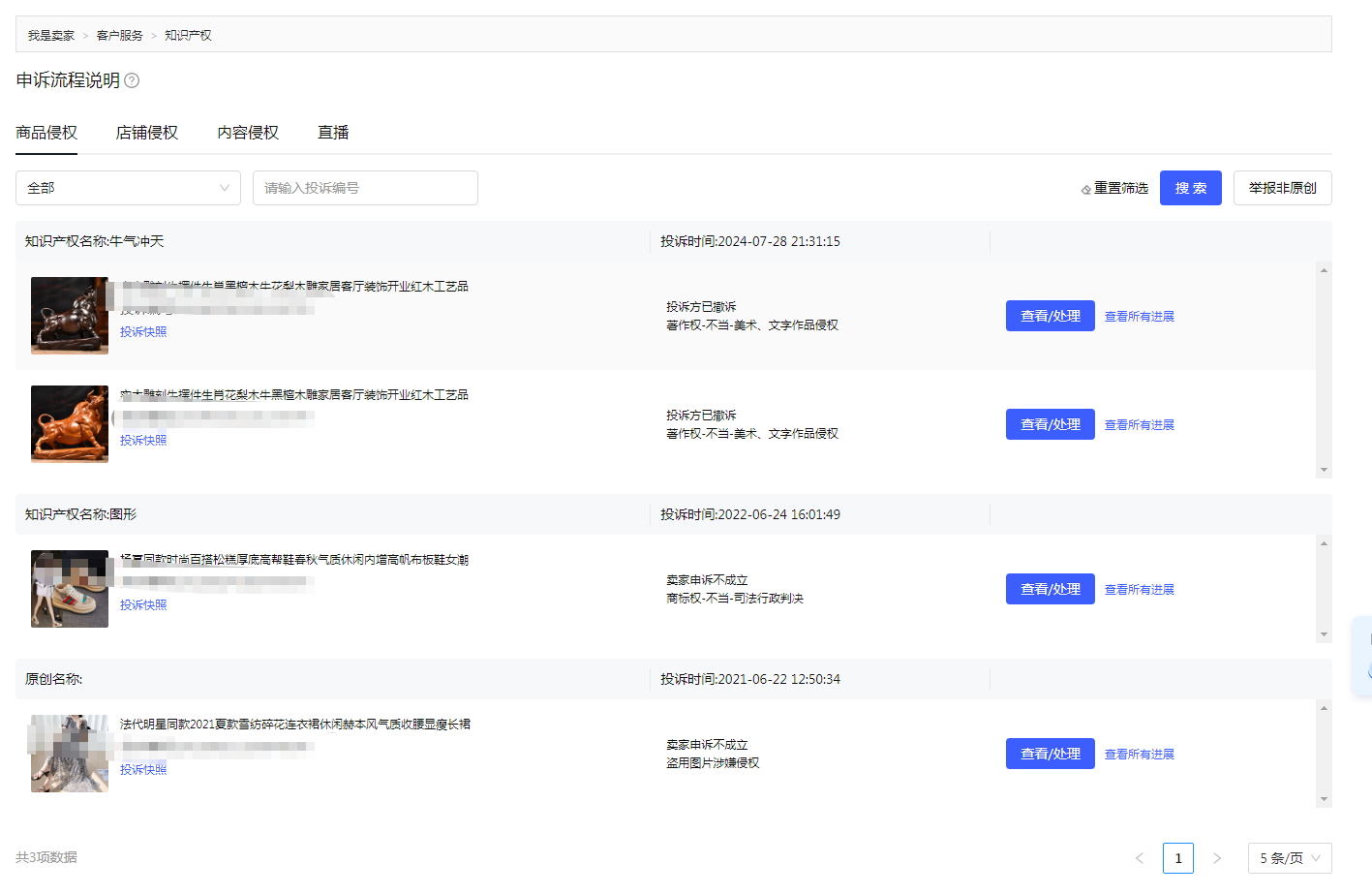1372x895 pixels.
Task: Go to next page arrow
Action: pos(1217,858)
